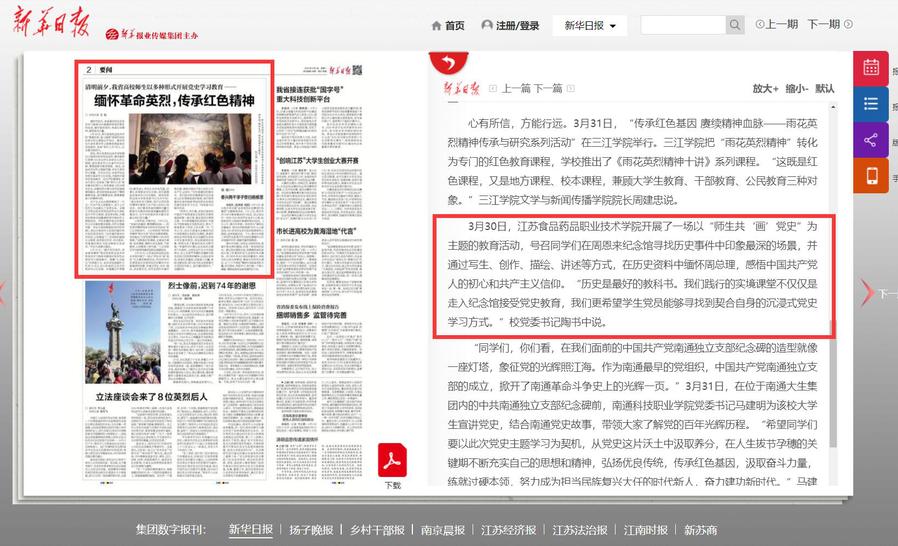
Task: Click inside the search input field
Action: click(x=682, y=25)
